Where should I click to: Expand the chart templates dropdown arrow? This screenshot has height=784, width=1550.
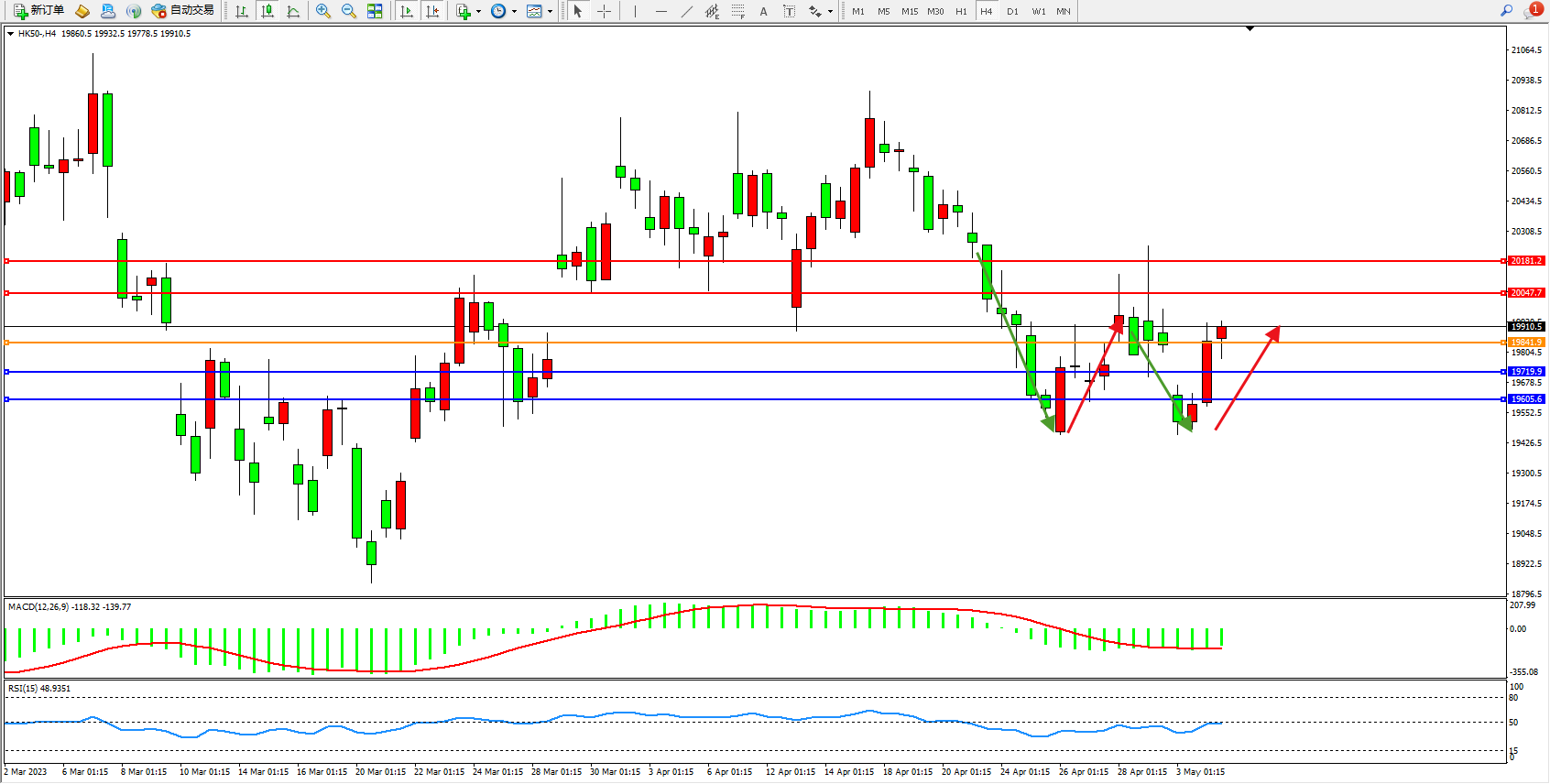click(x=550, y=12)
